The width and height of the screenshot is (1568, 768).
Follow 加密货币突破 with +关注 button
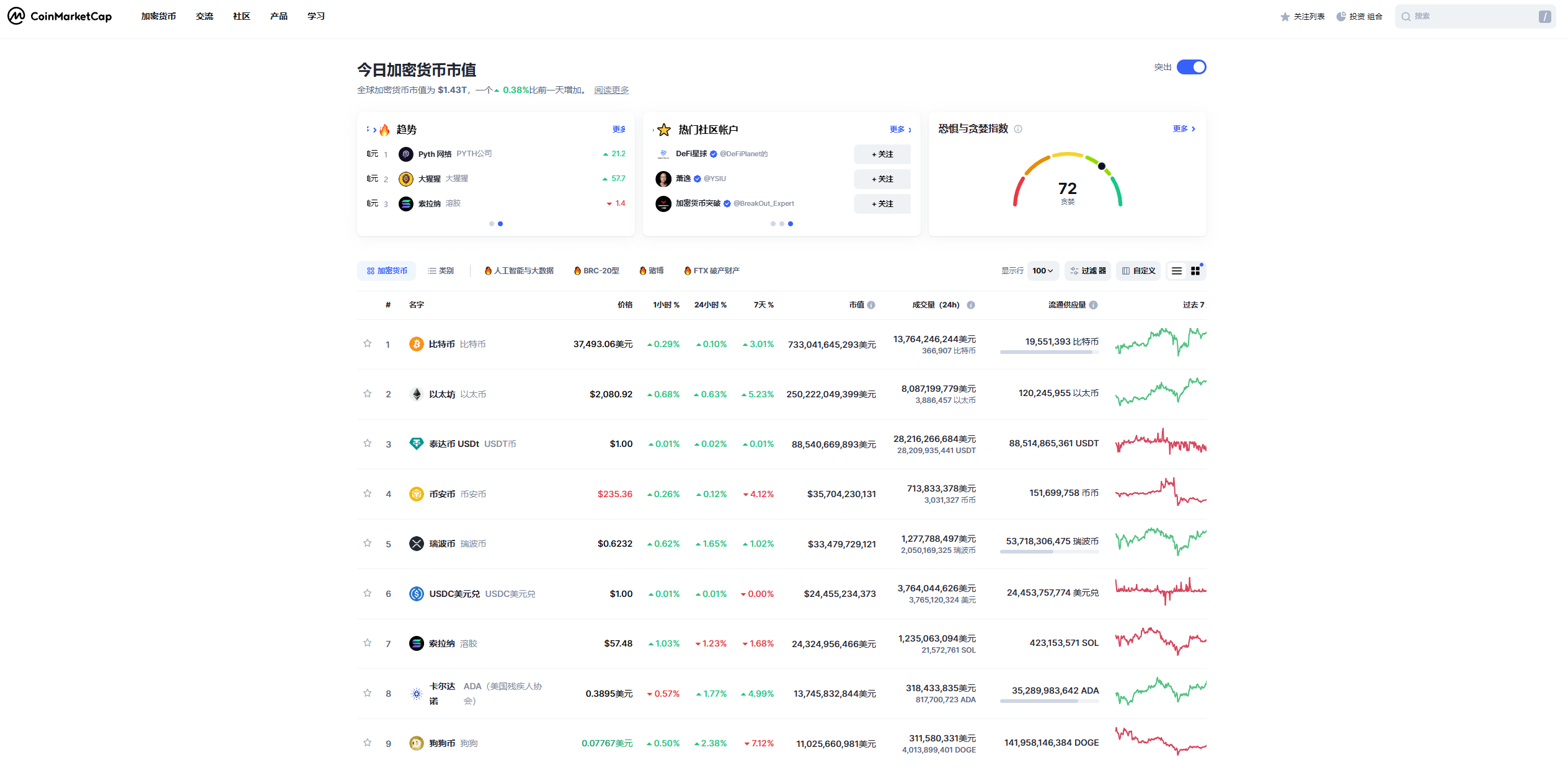pos(882,204)
